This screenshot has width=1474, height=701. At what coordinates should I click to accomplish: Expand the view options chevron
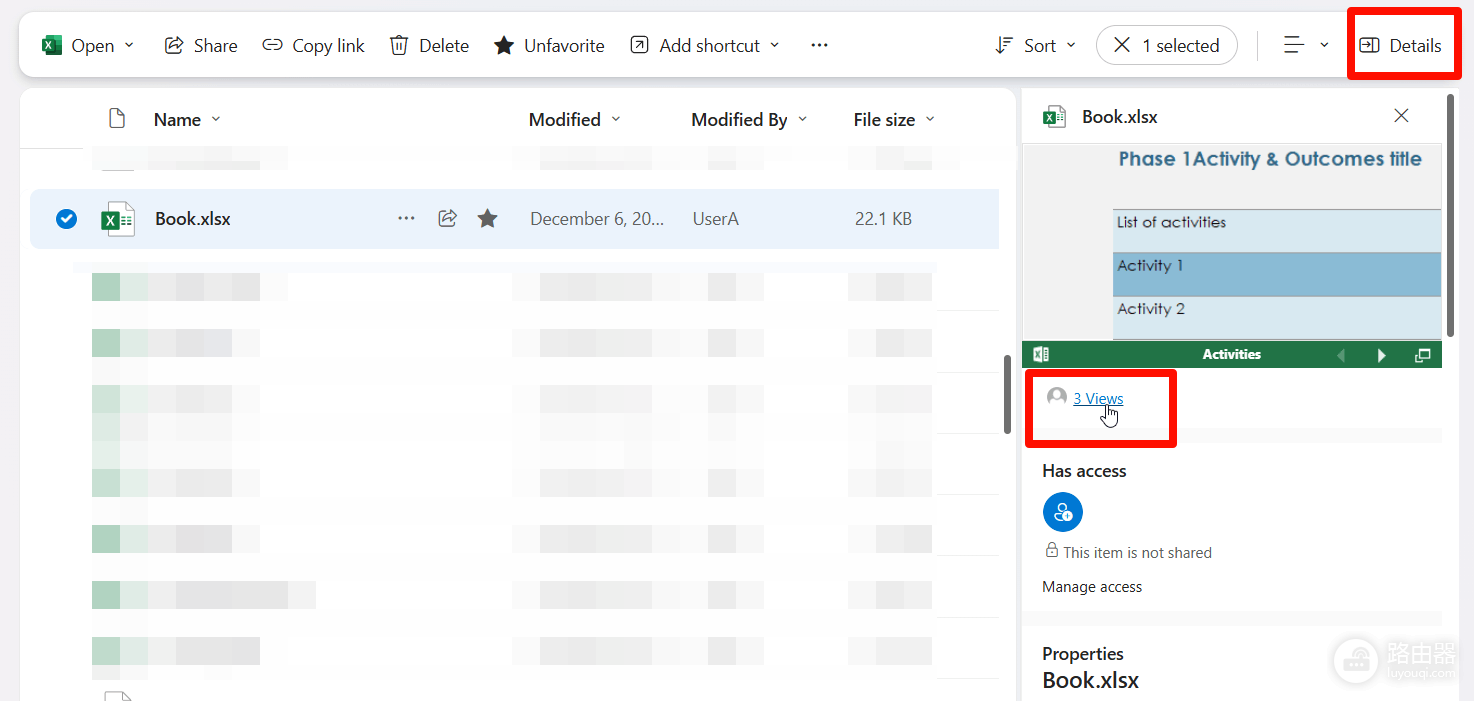(1324, 46)
